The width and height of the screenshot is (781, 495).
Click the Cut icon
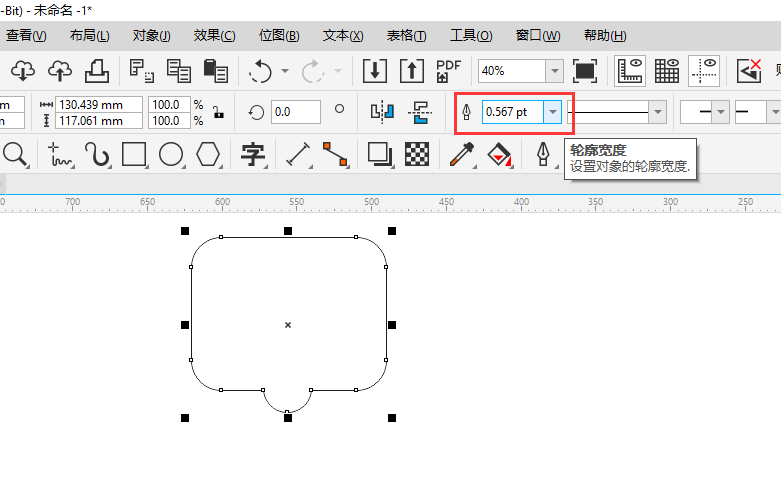click(x=141, y=71)
